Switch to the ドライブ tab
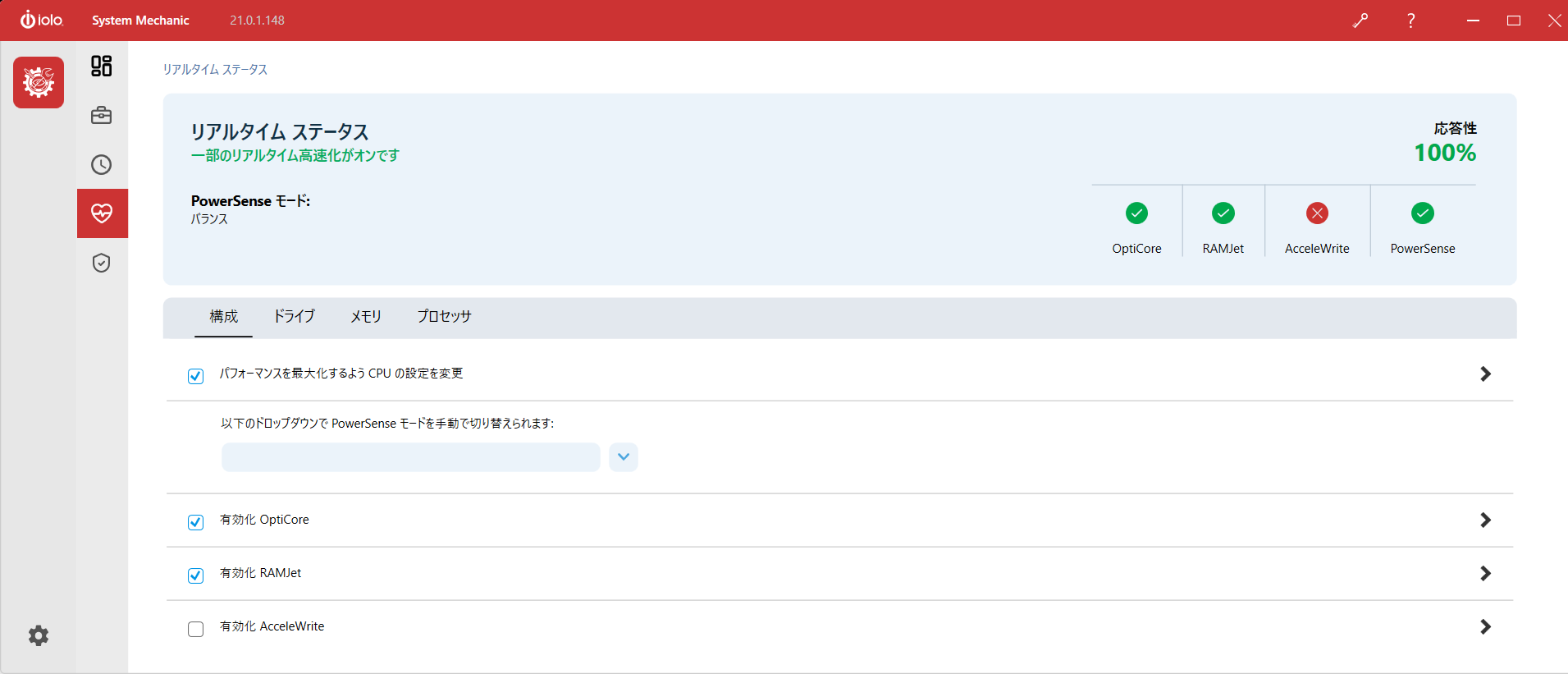 click(x=294, y=316)
